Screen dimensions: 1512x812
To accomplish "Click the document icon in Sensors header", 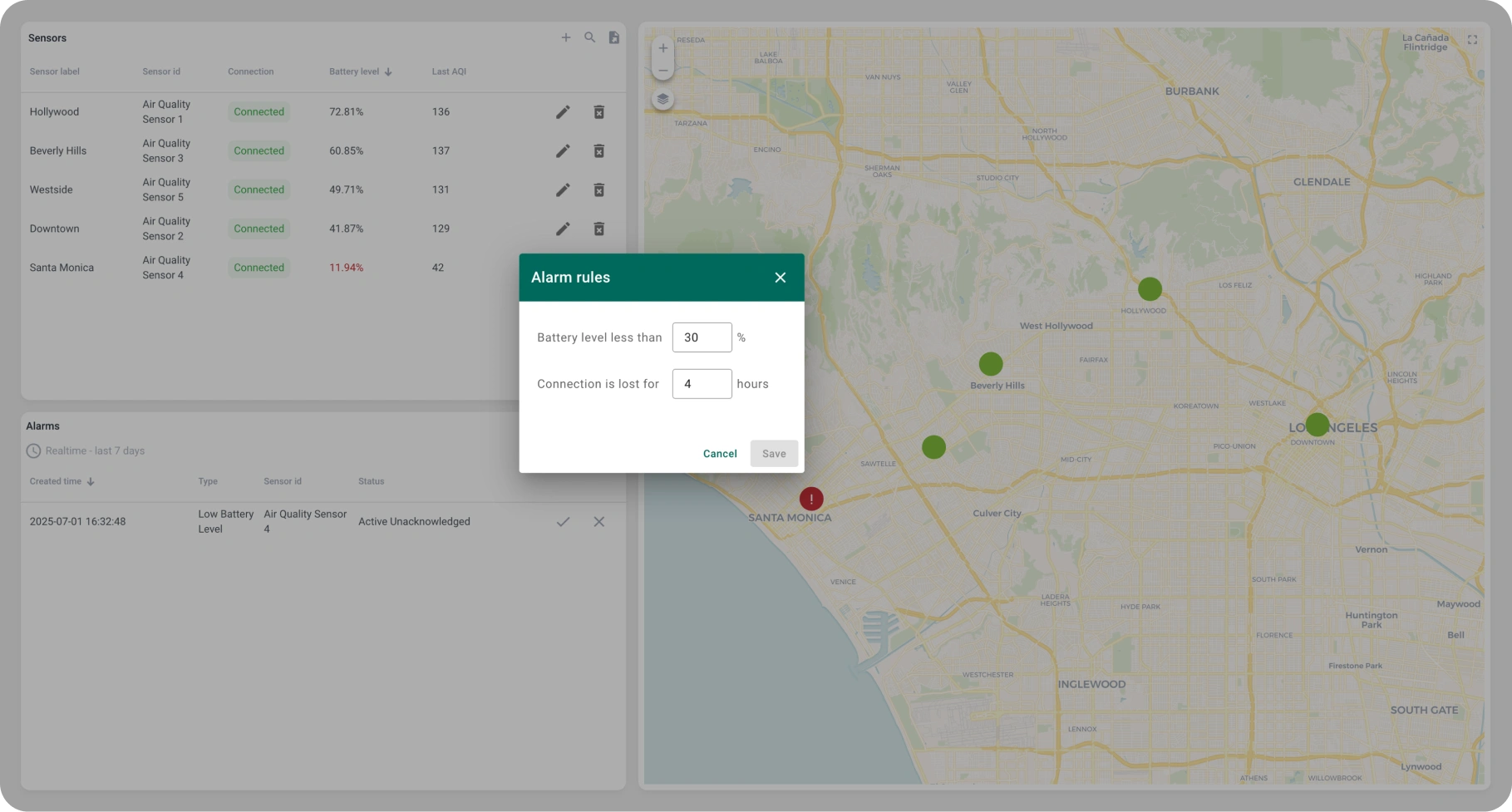I will click(613, 37).
